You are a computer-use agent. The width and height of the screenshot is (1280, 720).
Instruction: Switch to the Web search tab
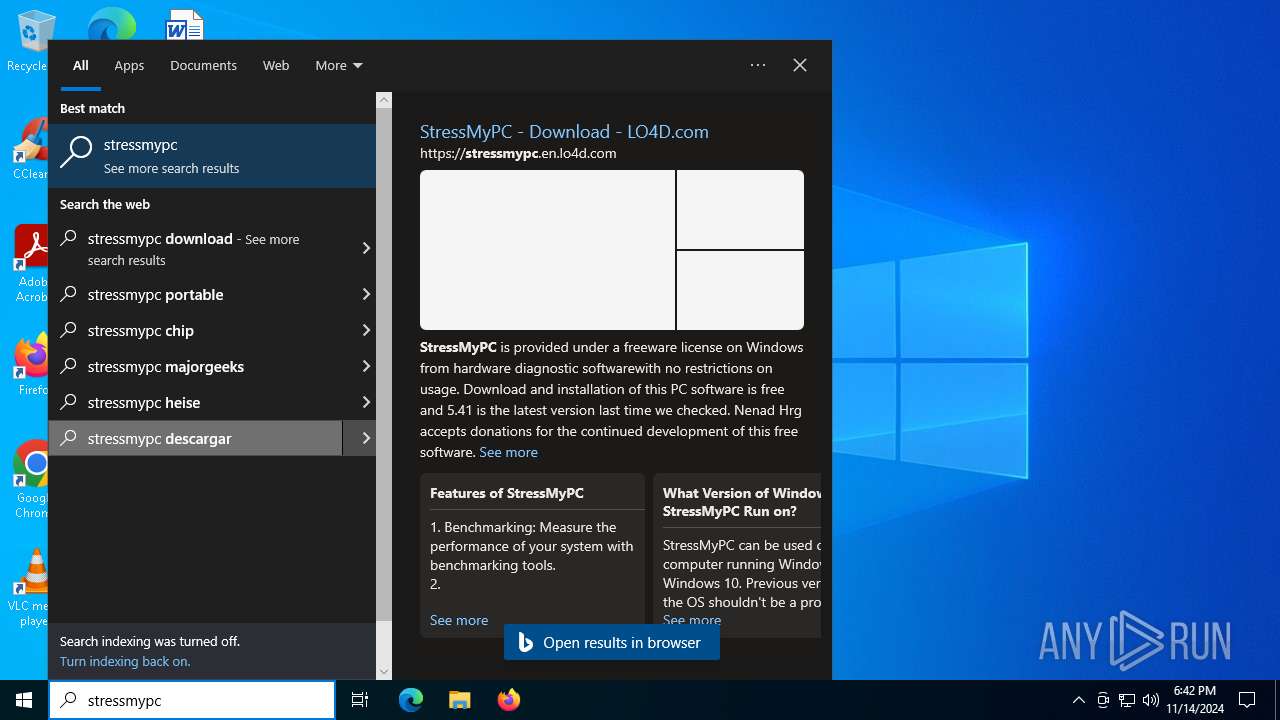[x=276, y=65]
